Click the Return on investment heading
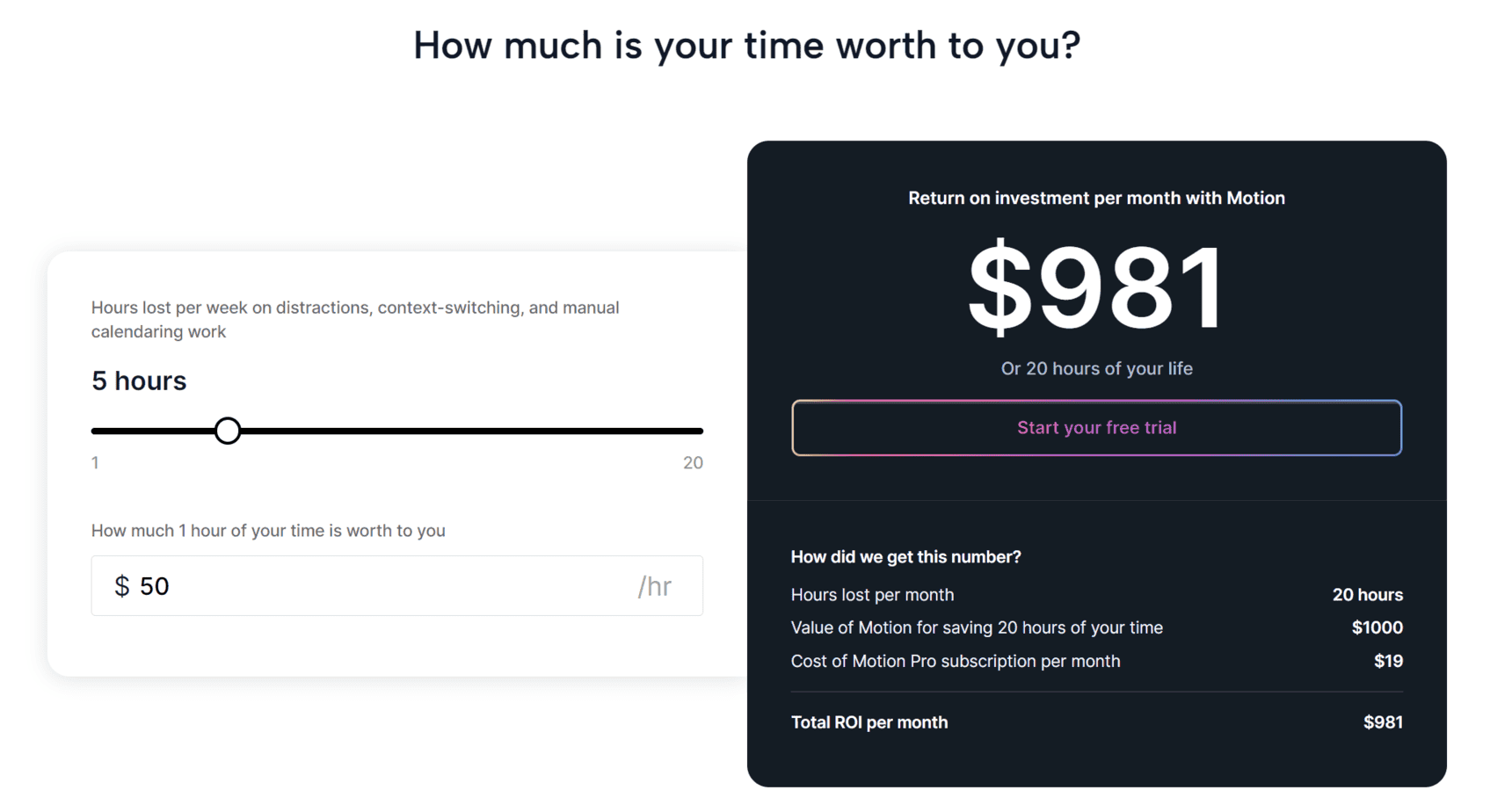Viewport: 1490px width, 812px height. point(1095,198)
